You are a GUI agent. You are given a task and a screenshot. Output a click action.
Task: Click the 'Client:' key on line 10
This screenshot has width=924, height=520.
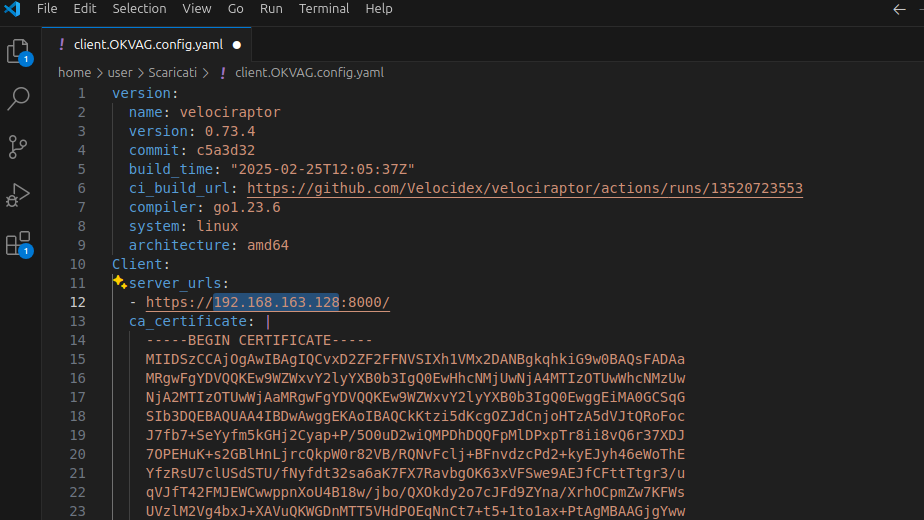(x=141, y=264)
